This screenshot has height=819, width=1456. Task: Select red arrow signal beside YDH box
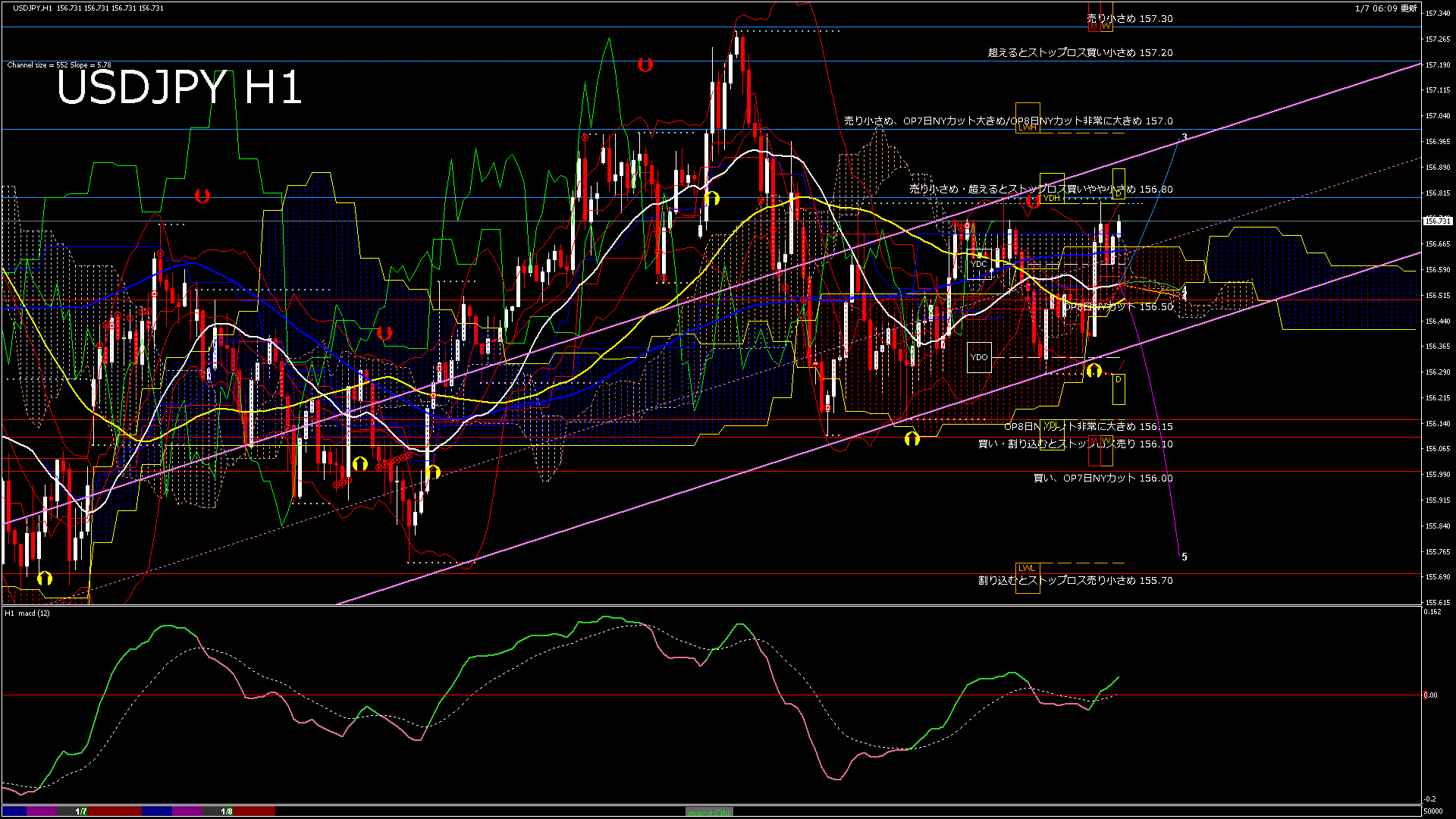1033,201
